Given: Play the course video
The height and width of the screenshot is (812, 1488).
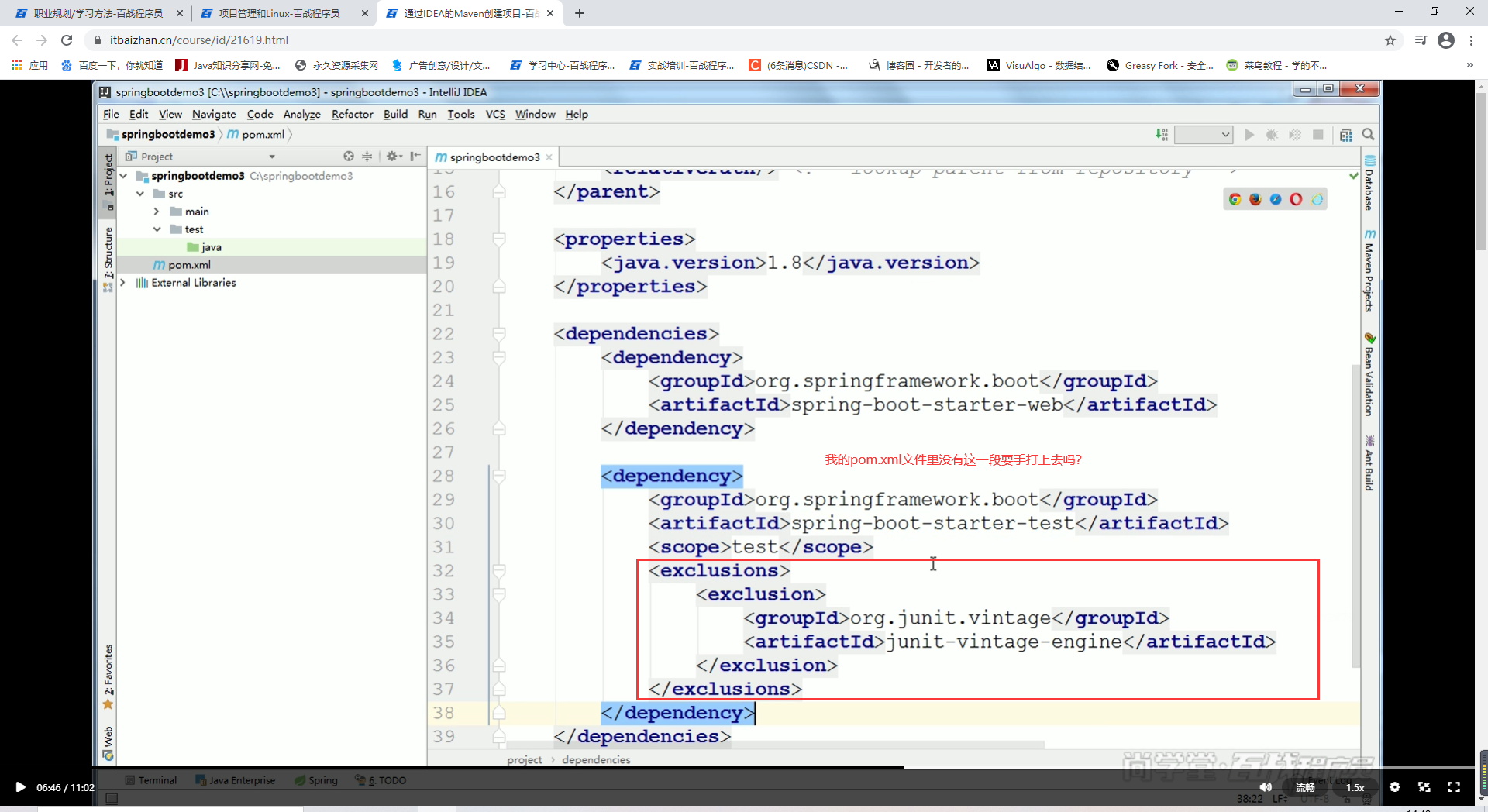Looking at the screenshot, I should tap(21, 787).
